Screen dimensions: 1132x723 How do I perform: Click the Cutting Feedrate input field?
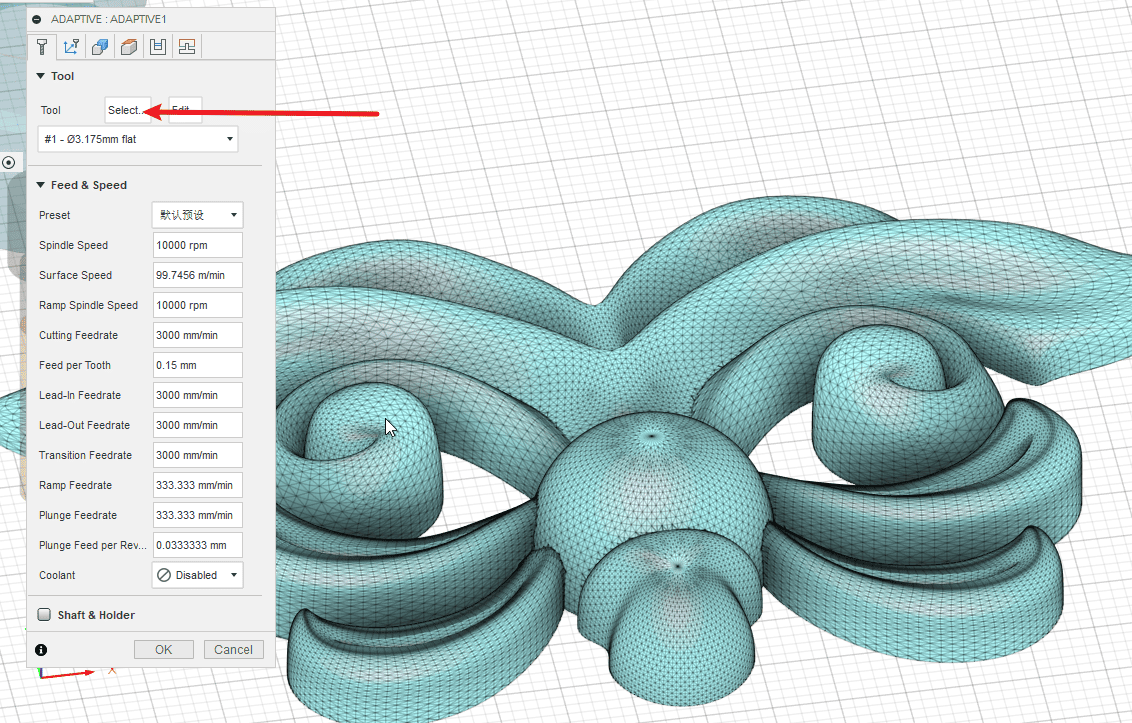click(x=198, y=335)
